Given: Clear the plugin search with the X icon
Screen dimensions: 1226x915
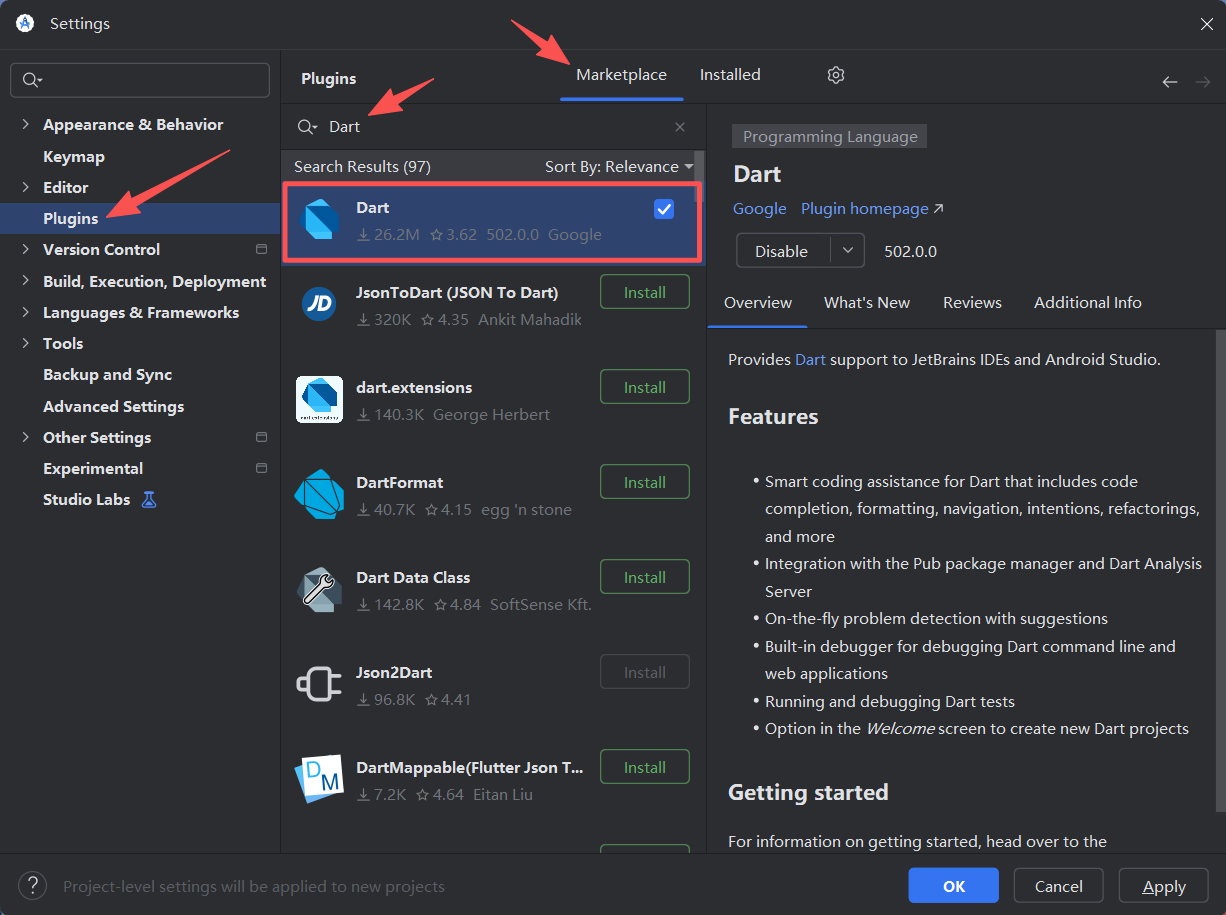Looking at the screenshot, I should [x=680, y=127].
